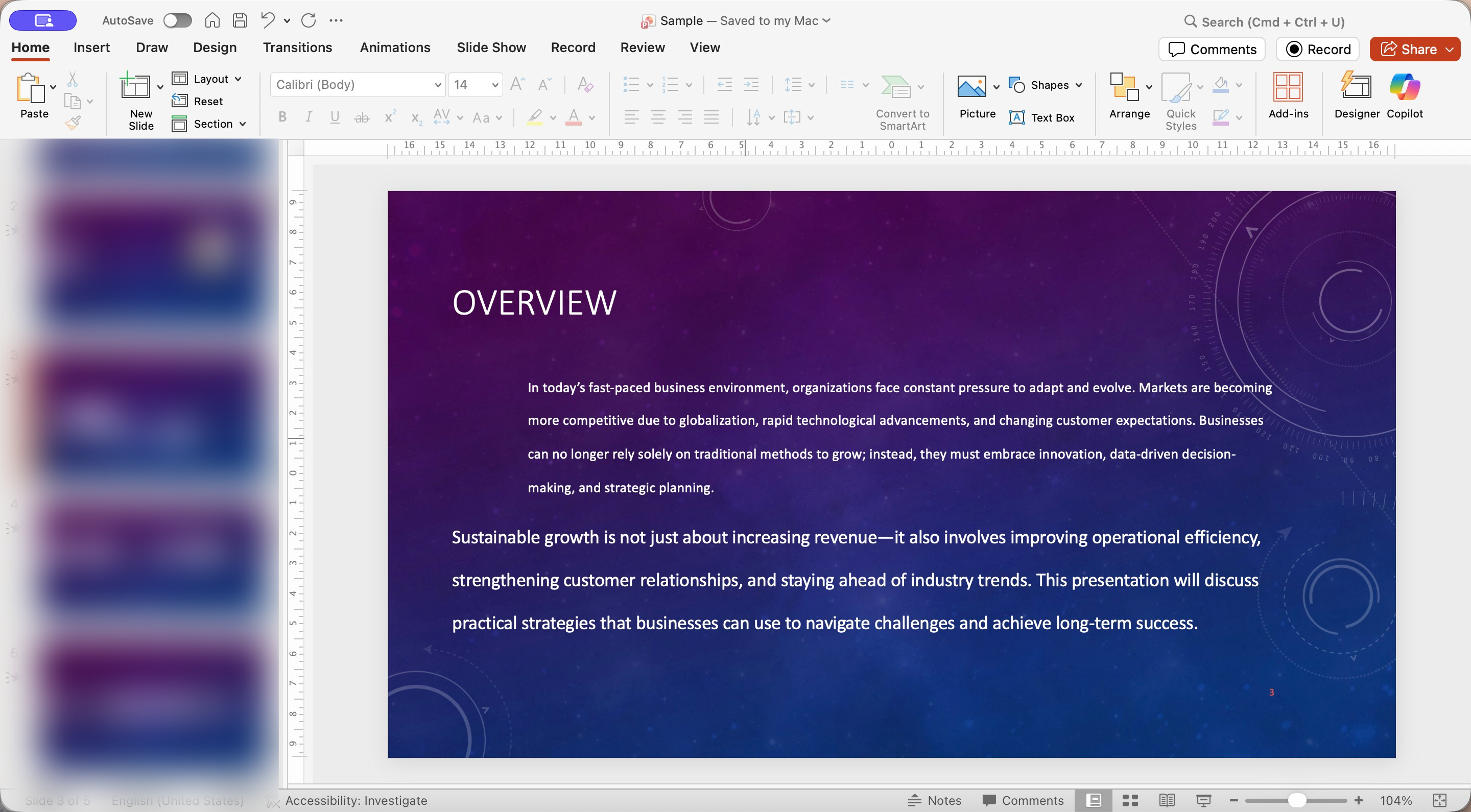Toggle the AutoSave switch
1471x812 pixels.
point(177,20)
